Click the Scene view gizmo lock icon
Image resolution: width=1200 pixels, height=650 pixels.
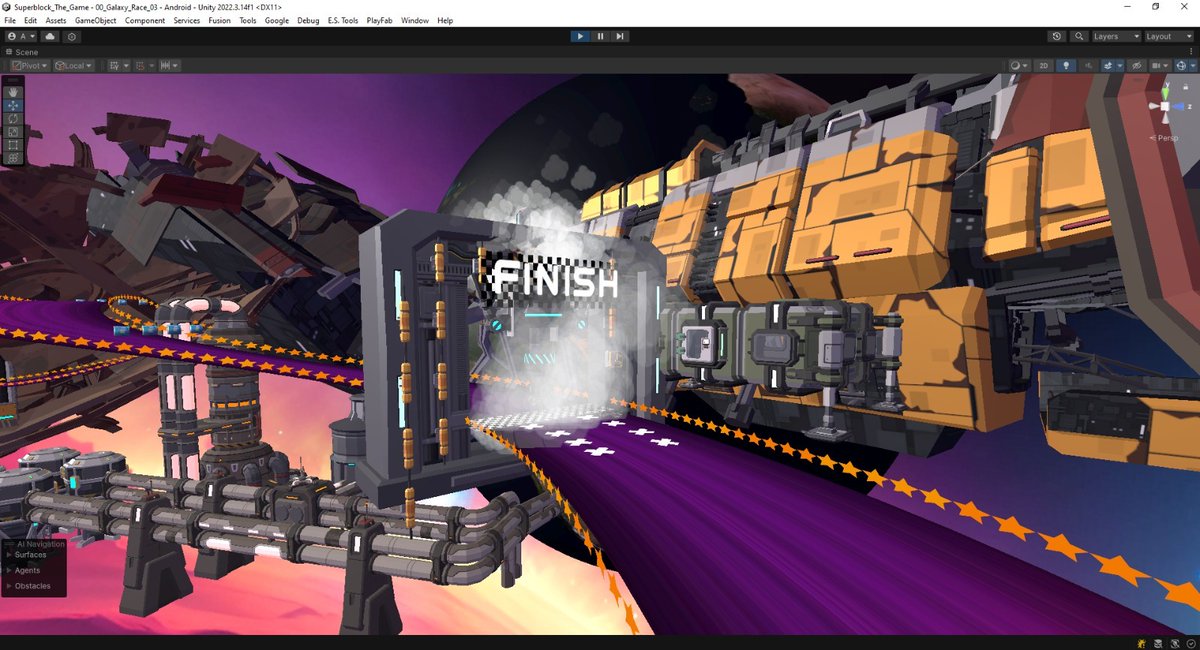[x=1187, y=87]
